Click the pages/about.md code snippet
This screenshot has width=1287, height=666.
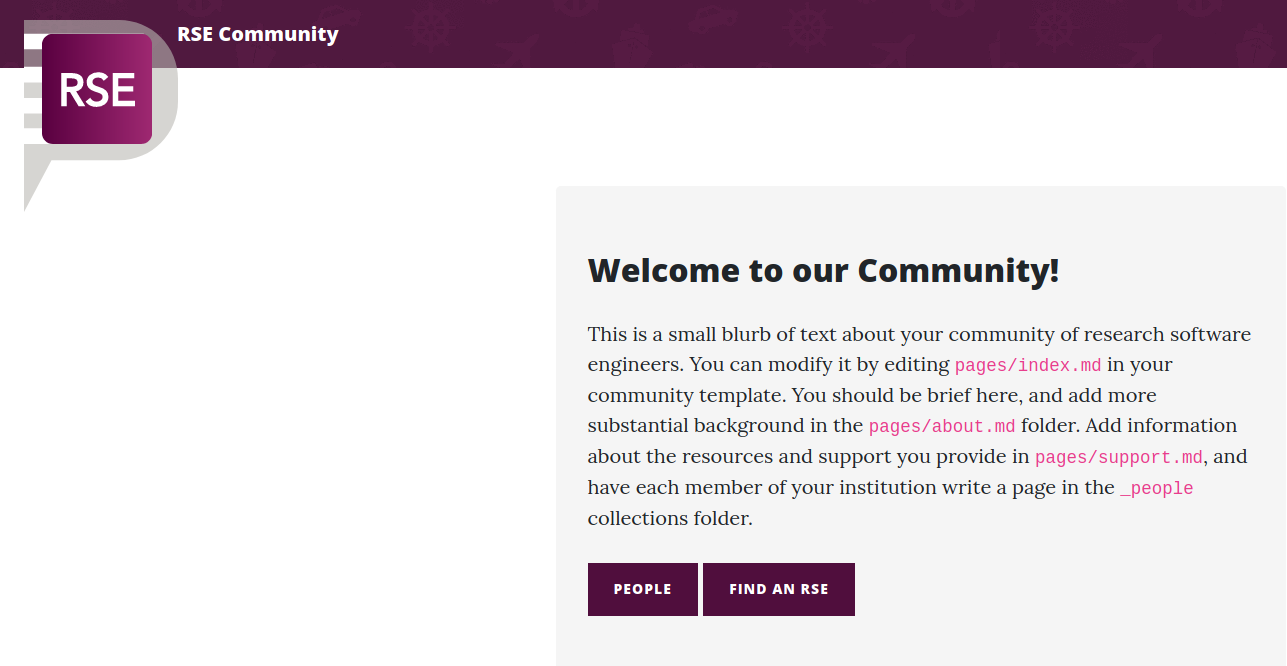pos(942,427)
